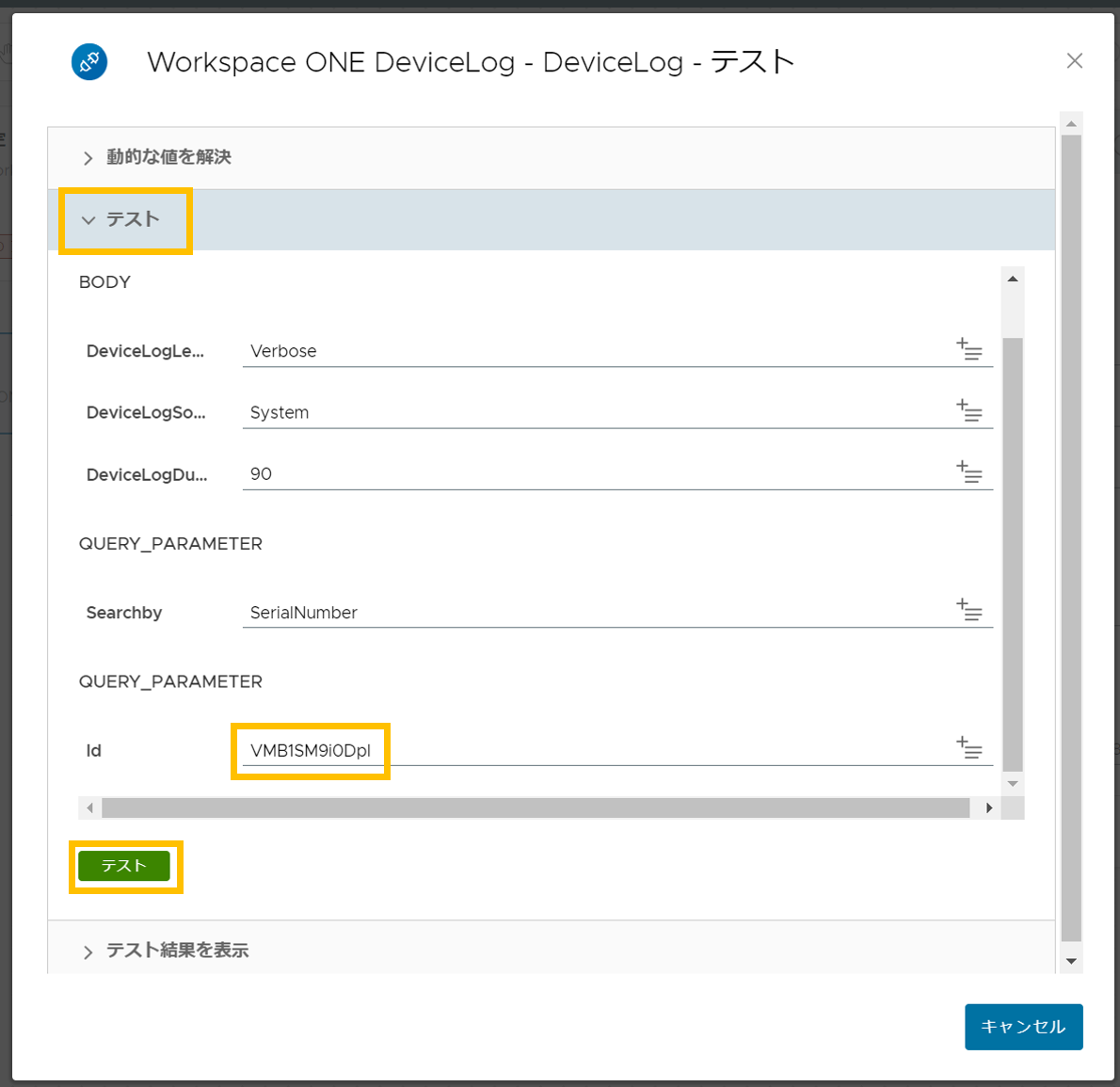
Task: Run the green テスト button
Action: [124, 866]
